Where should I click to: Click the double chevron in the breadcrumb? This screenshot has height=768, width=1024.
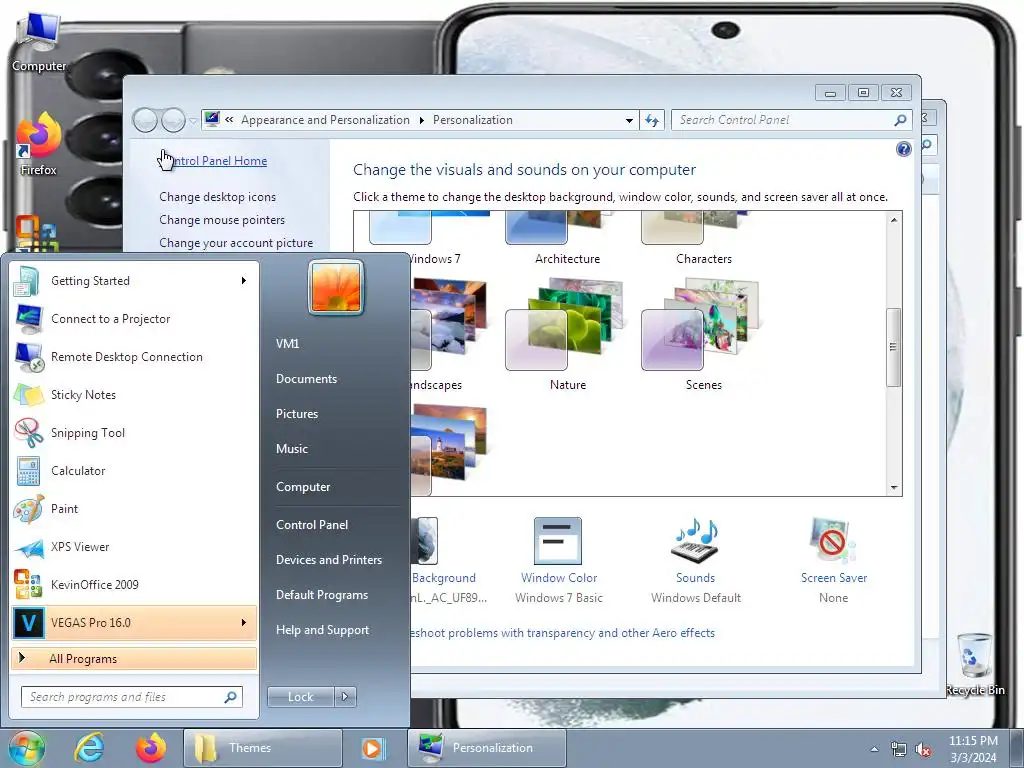point(229,120)
